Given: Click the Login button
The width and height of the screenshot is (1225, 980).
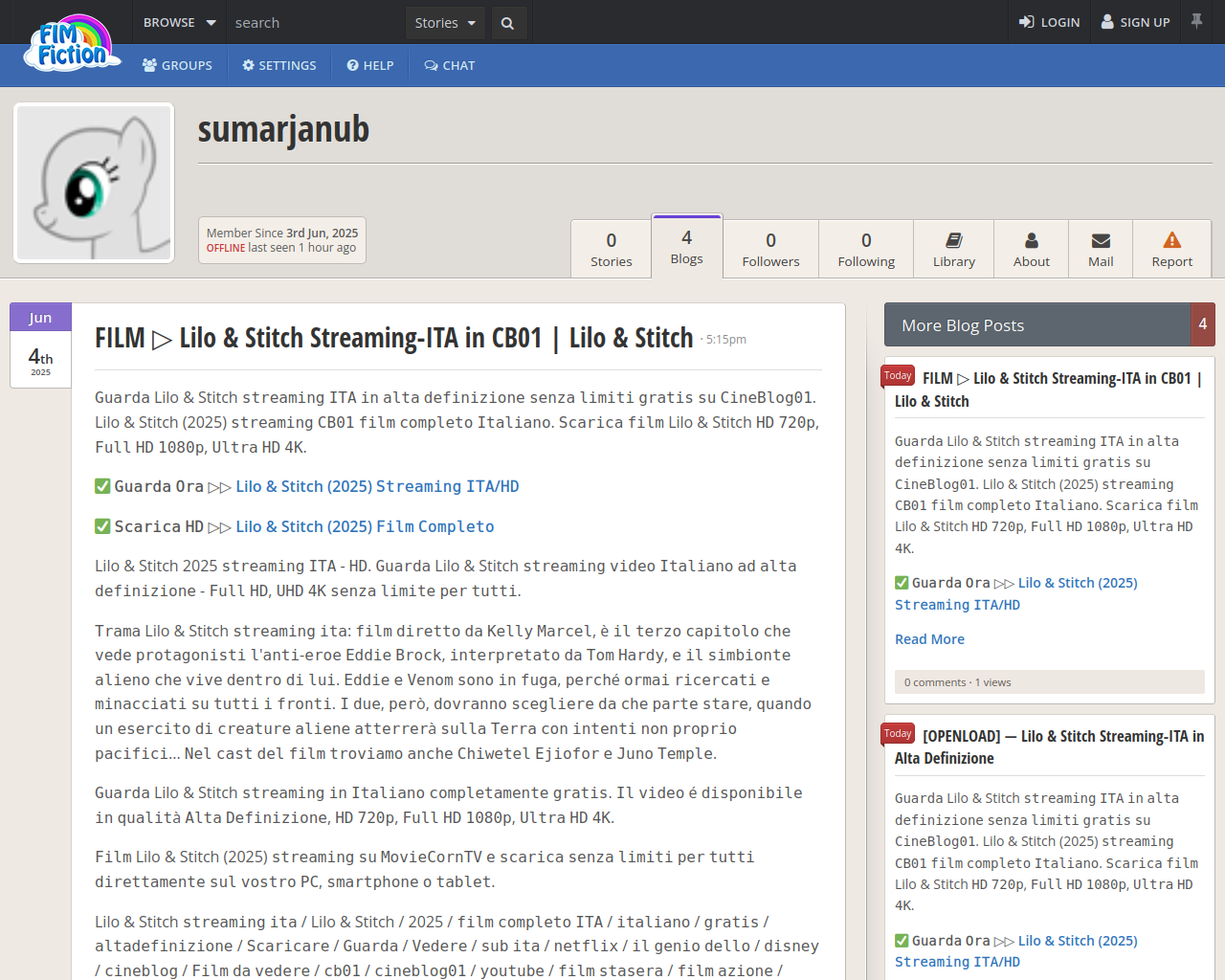Looking at the screenshot, I should [1049, 22].
